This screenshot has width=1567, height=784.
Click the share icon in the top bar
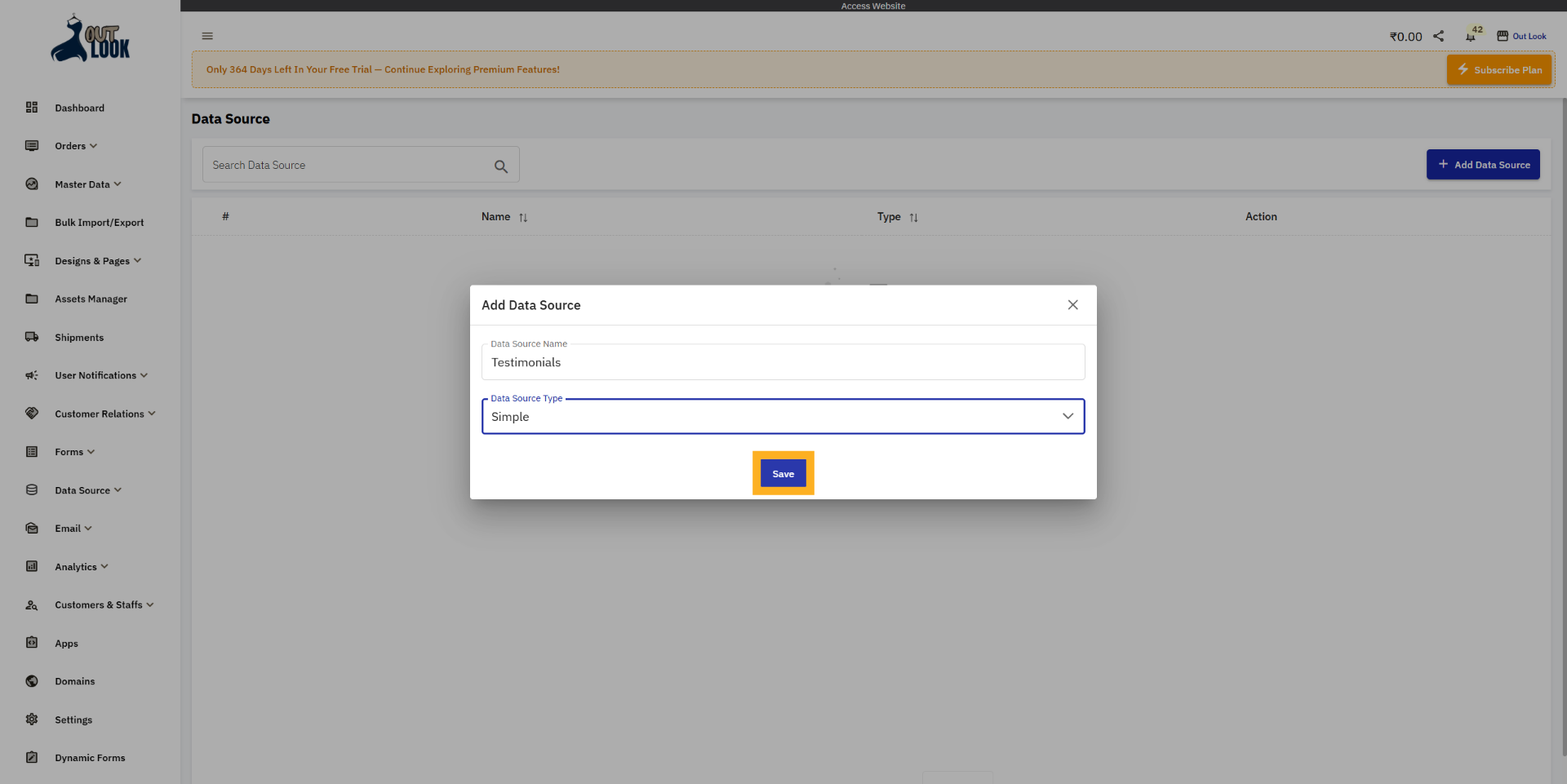[x=1439, y=36]
